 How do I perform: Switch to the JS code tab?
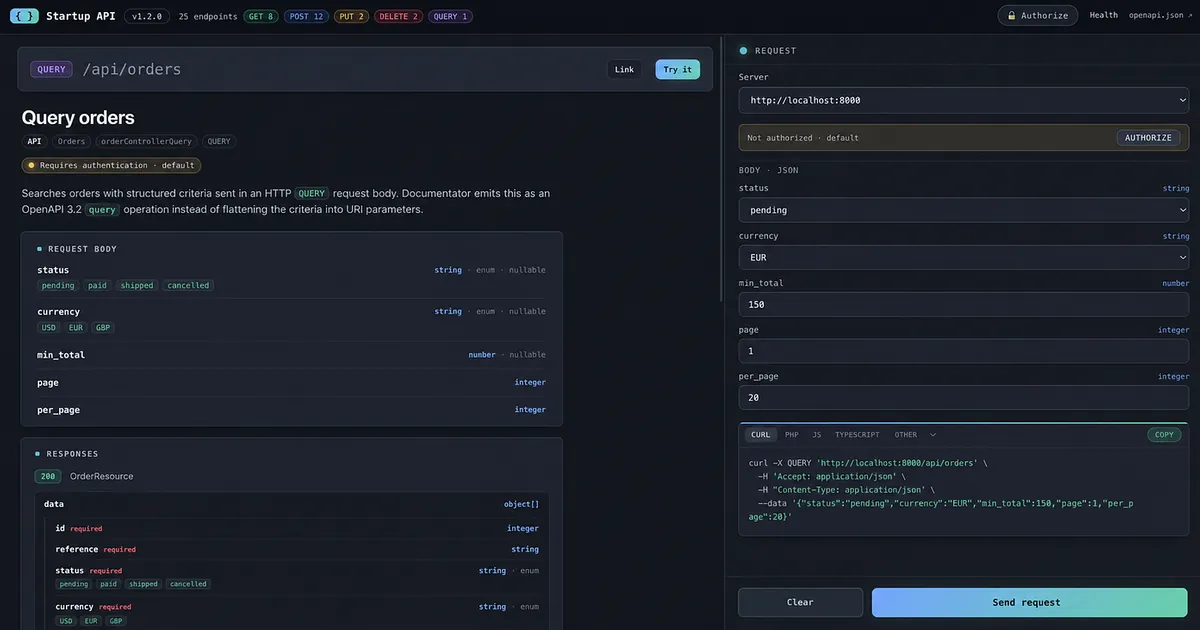[x=817, y=435]
